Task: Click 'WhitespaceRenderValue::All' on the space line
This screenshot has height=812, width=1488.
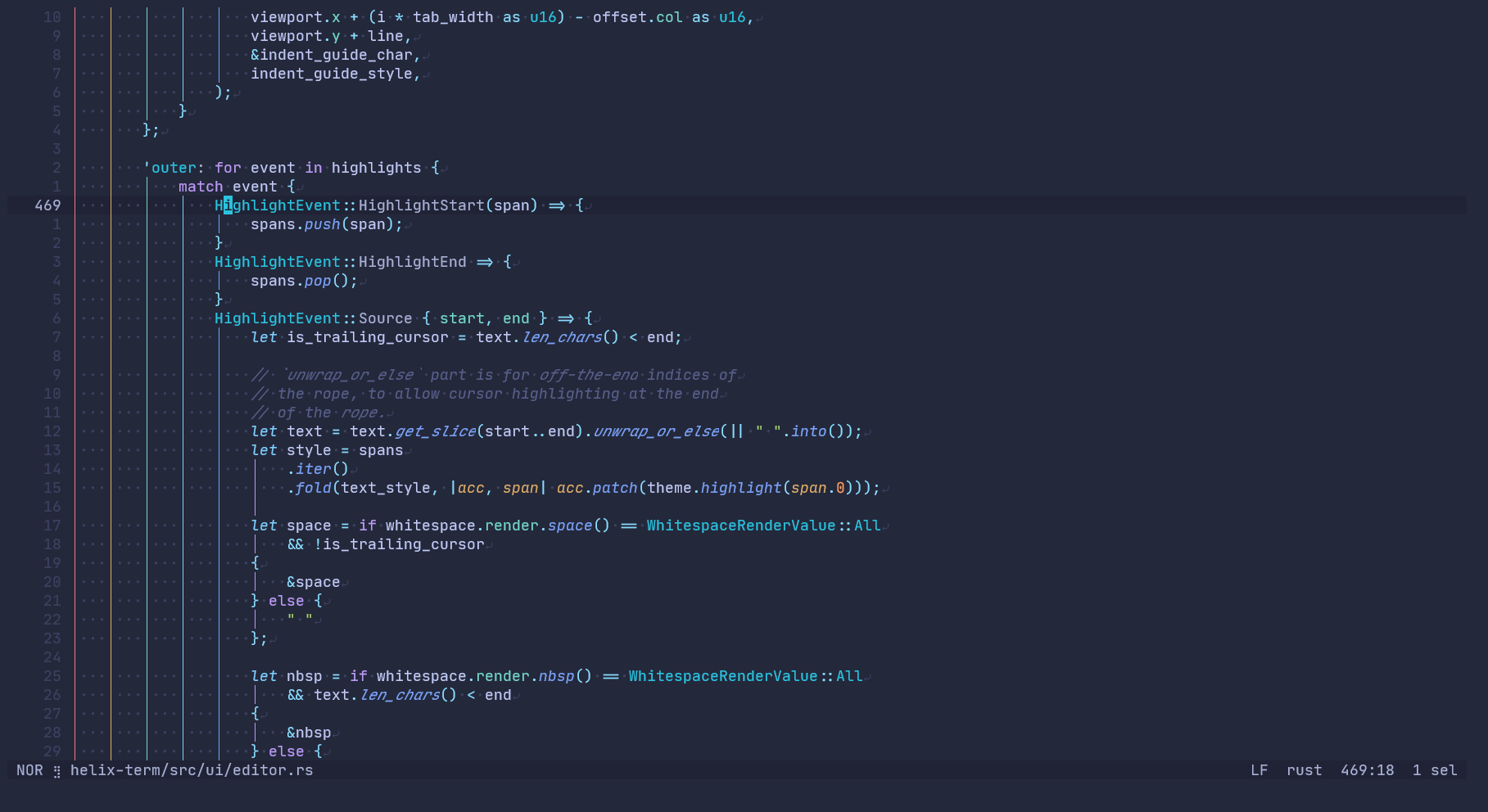Action: point(764,526)
